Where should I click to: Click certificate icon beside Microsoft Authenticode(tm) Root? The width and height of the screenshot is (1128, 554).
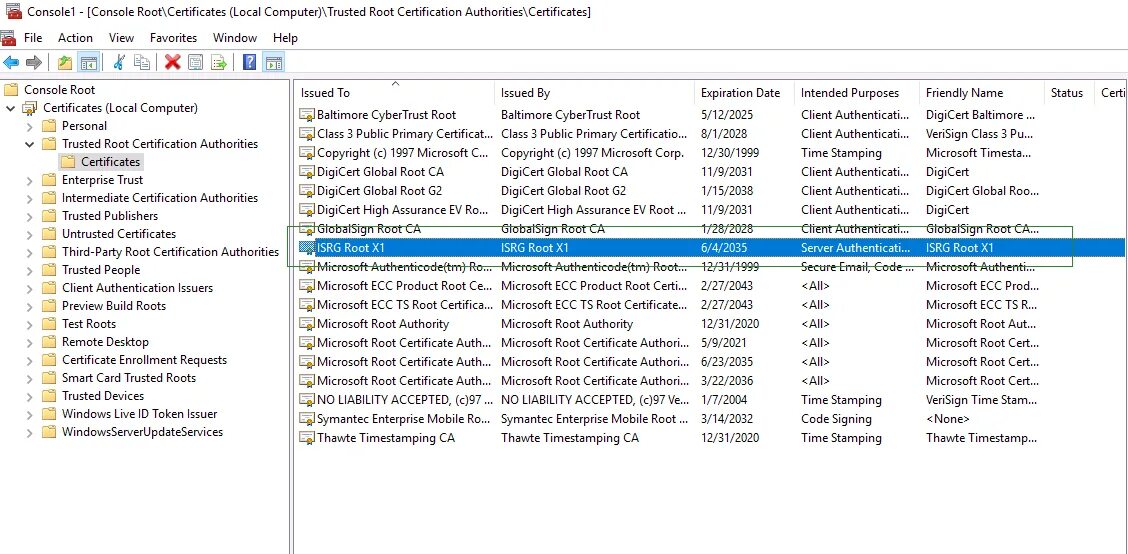(307, 267)
